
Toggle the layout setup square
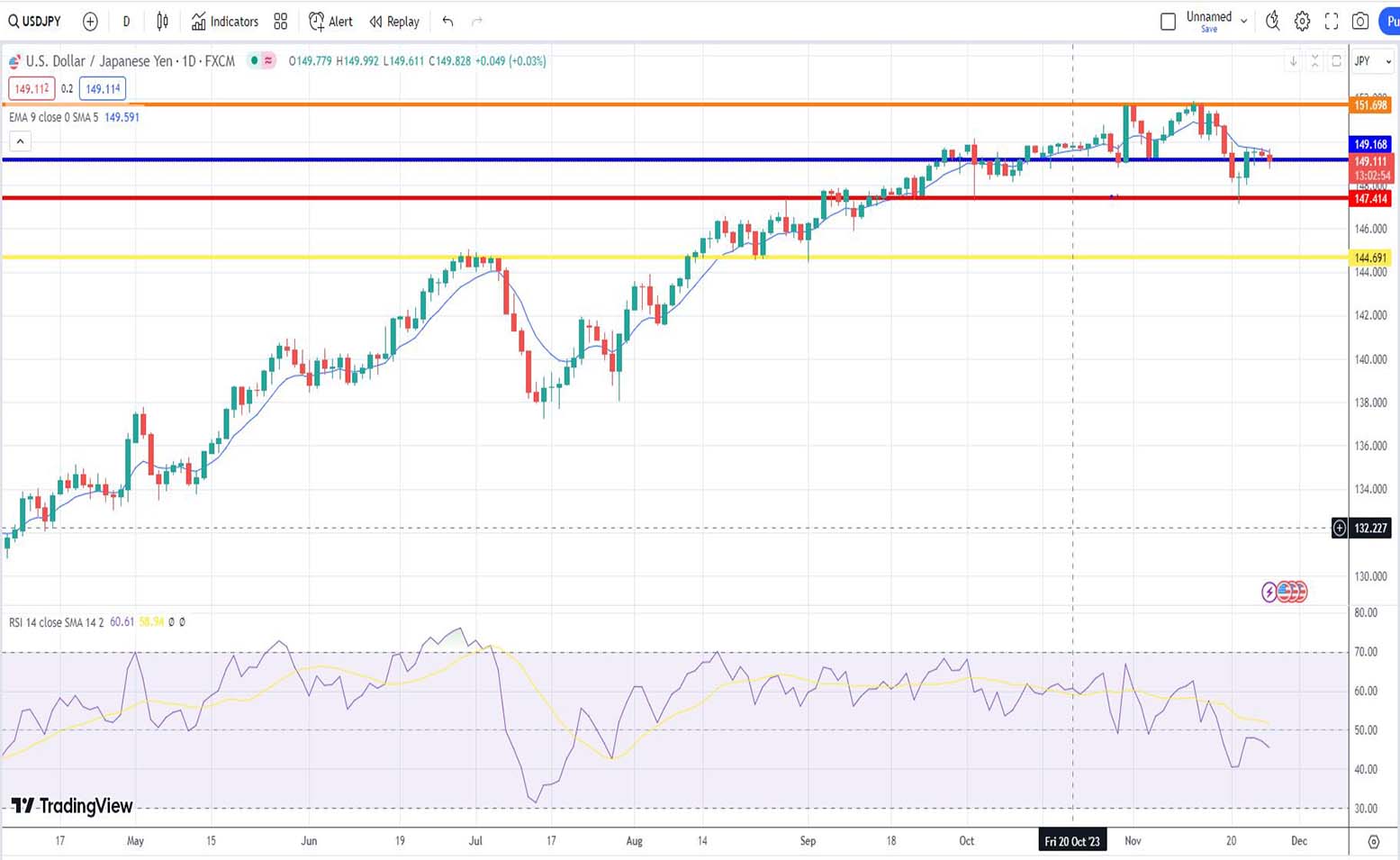[1168, 22]
